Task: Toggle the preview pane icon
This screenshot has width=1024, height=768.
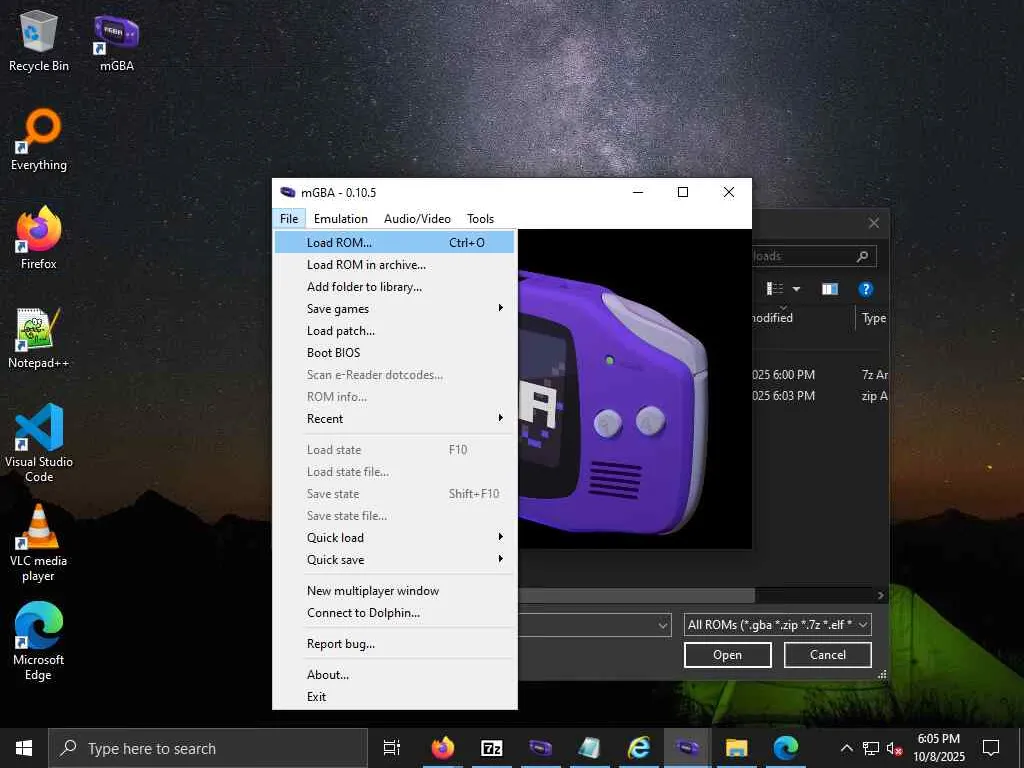Action: (x=829, y=289)
